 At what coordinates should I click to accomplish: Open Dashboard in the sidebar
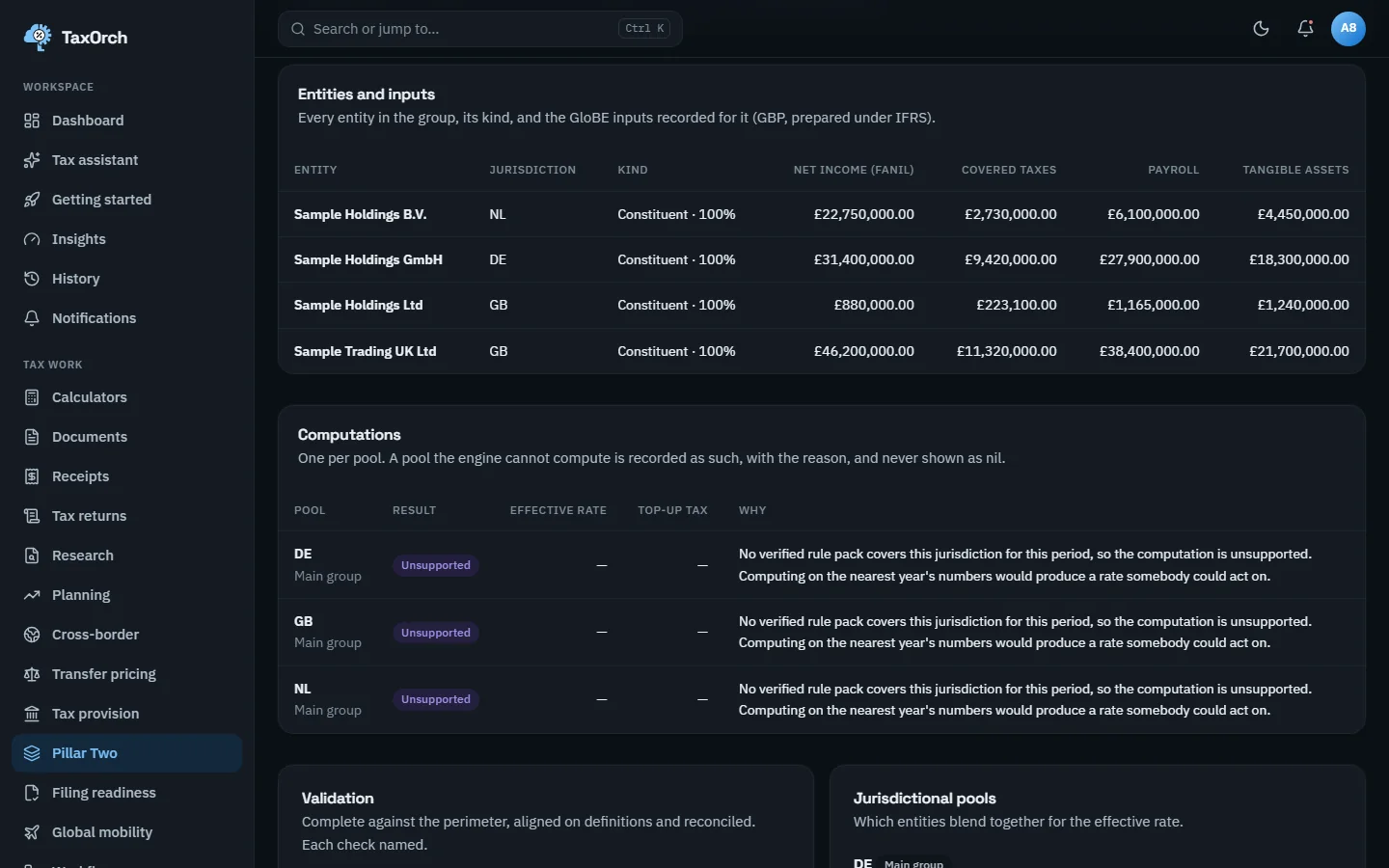[126, 121]
